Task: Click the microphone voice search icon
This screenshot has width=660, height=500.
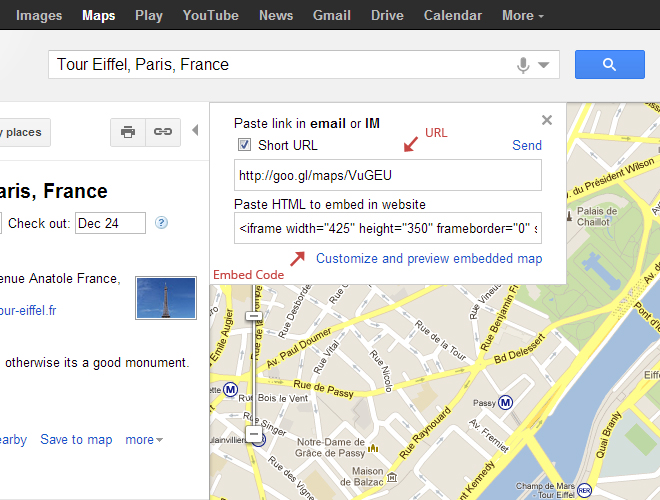Action: tap(523, 65)
